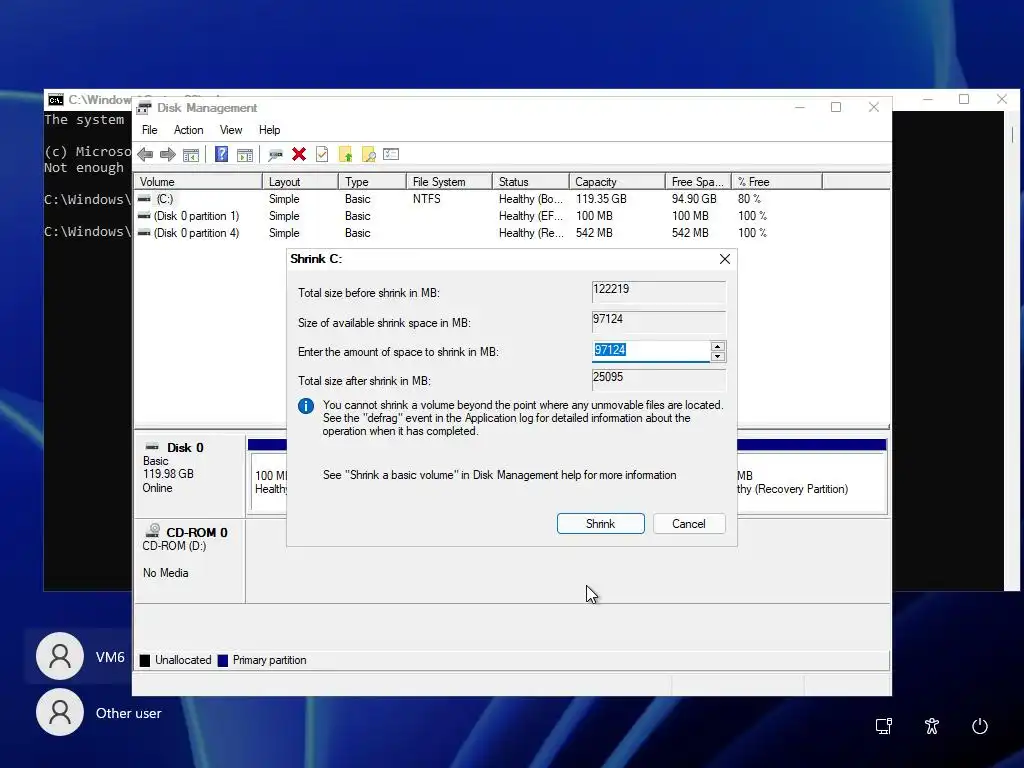Viewport: 1024px width, 768px height.
Task: Decrease shrink amount with the down spinner
Action: point(718,357)
